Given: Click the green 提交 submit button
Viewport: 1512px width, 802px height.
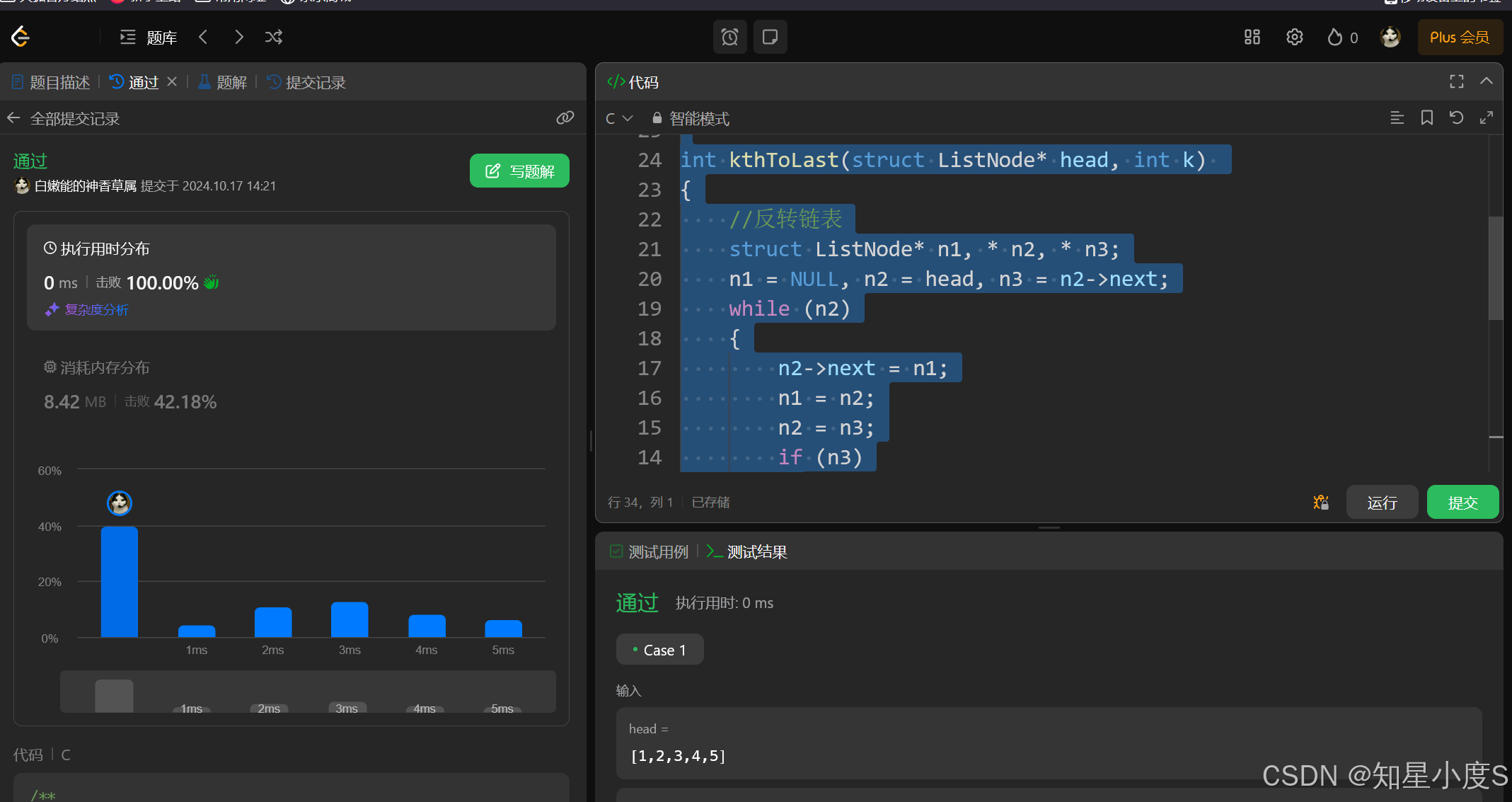Looking at the screenshot, I should (x=1462, y=503).
